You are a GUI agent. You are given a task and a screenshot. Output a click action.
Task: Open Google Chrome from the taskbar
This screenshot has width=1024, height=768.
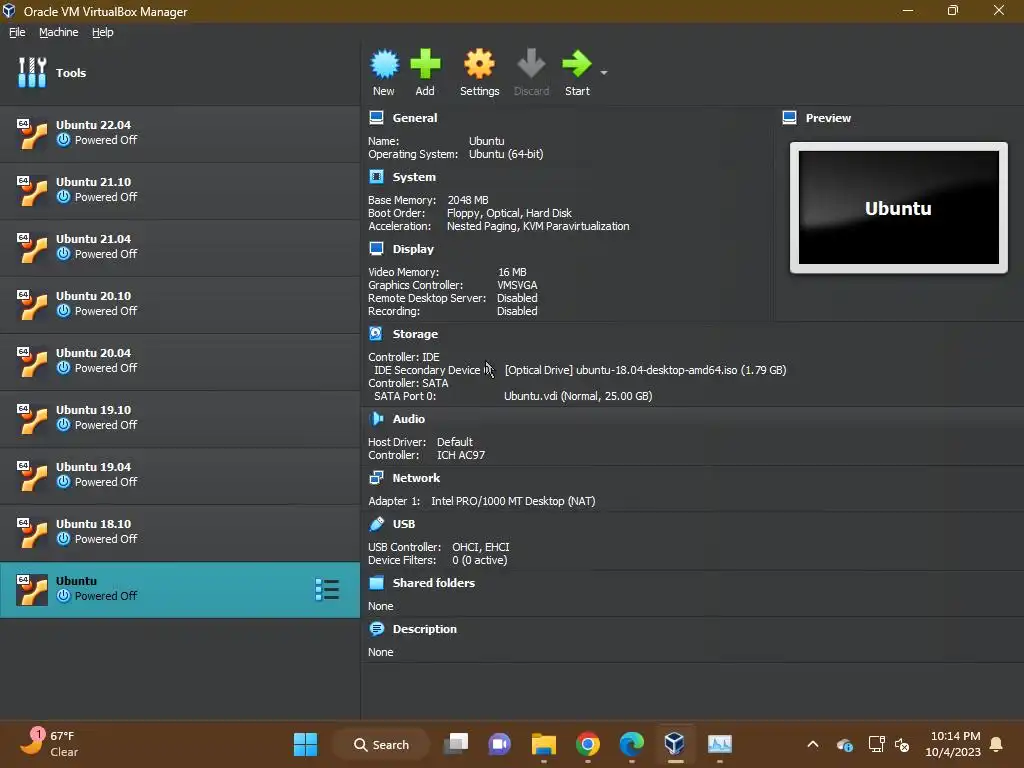[x=588, y=744]
